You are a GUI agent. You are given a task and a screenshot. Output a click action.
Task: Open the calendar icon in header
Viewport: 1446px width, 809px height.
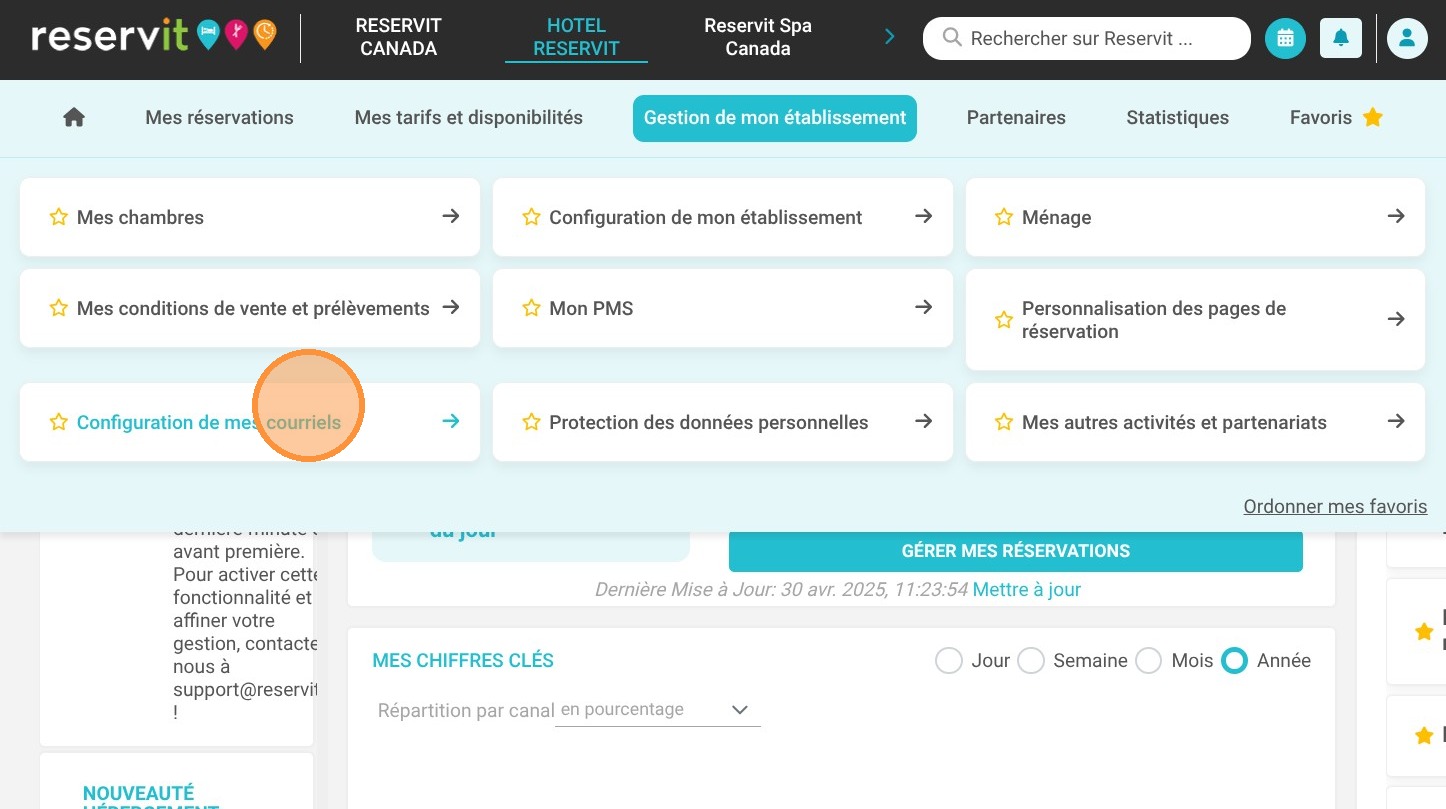[1285, 39]
